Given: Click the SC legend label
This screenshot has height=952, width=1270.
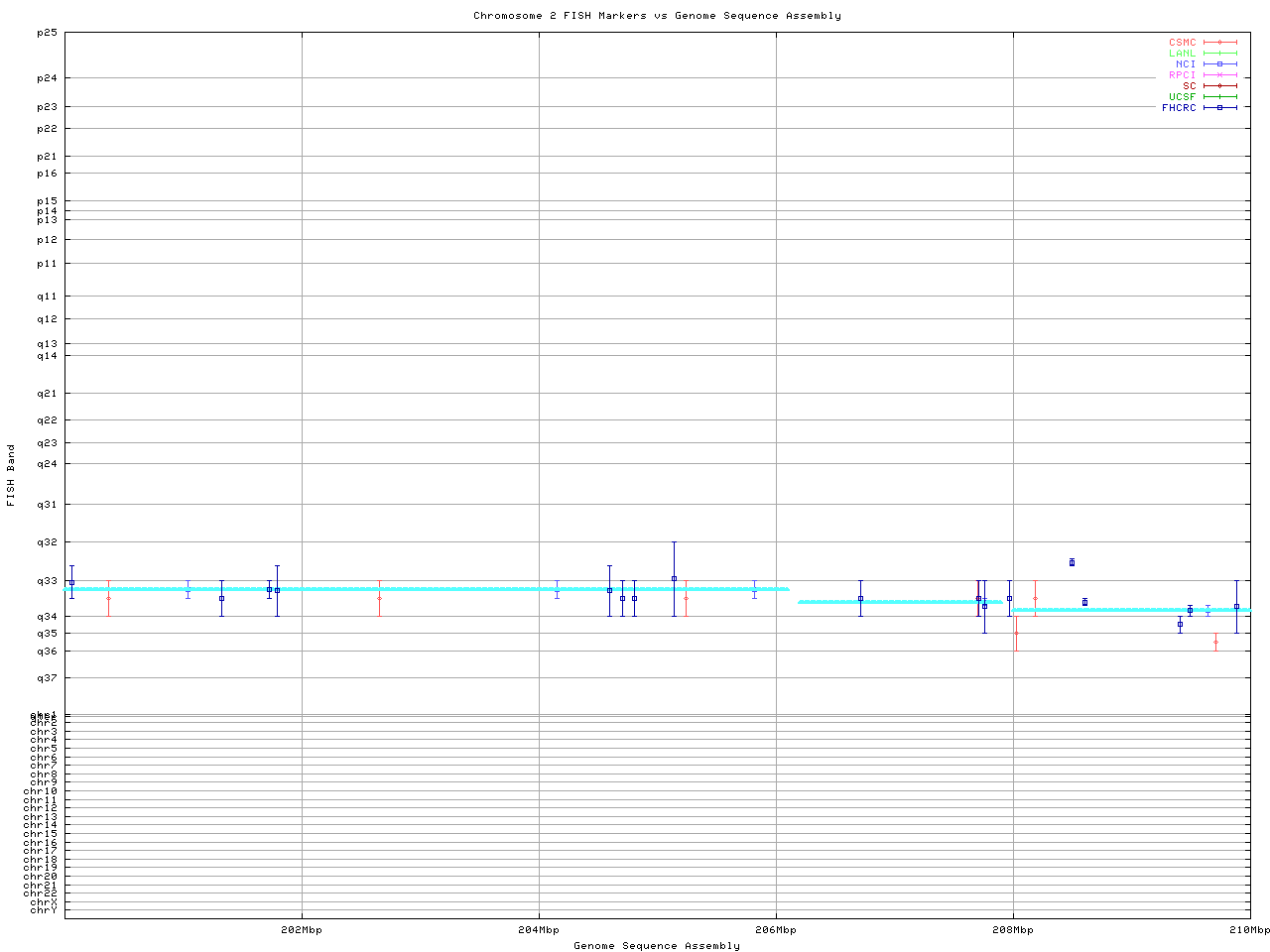Looking at the screenshot, I should click(1189, 86).
